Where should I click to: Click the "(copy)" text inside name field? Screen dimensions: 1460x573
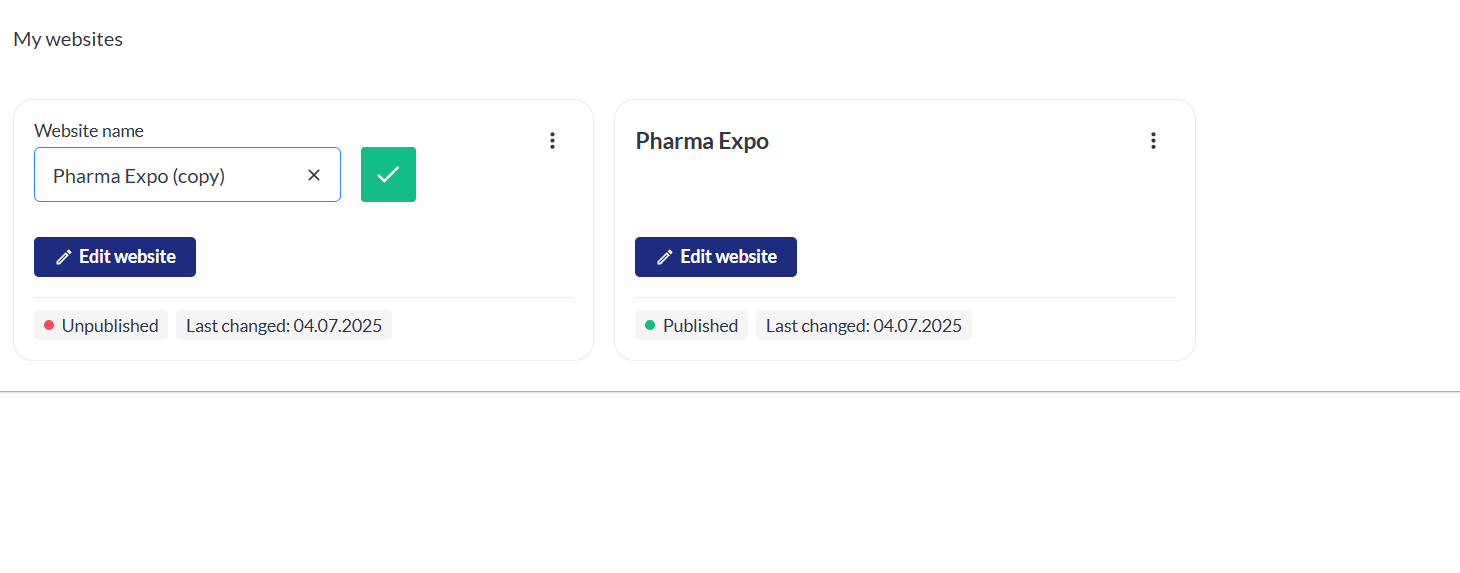point(198,176)
